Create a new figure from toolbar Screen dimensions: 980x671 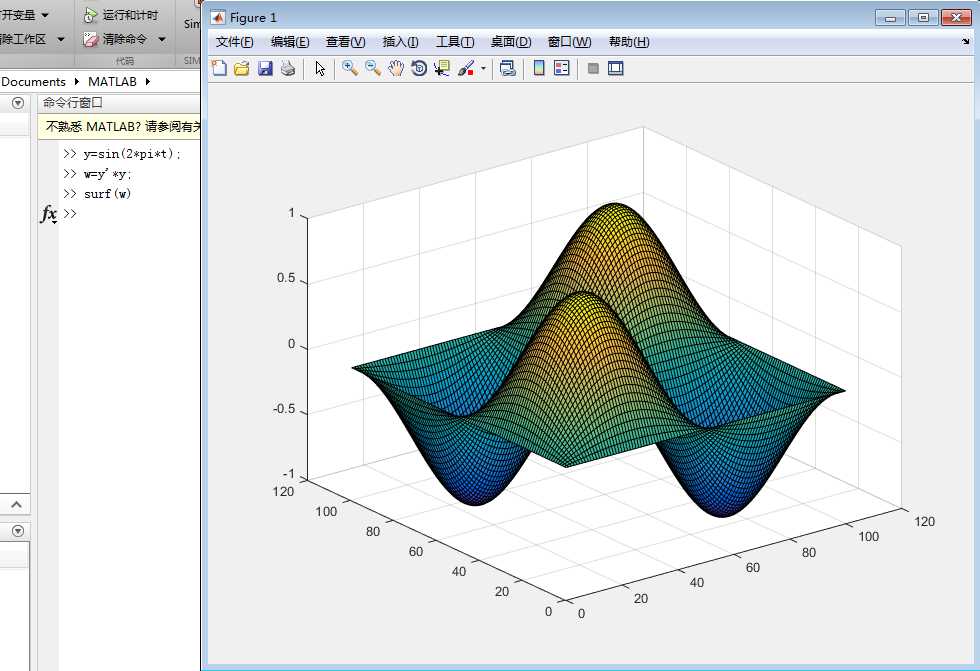click(x=219, y=68)
